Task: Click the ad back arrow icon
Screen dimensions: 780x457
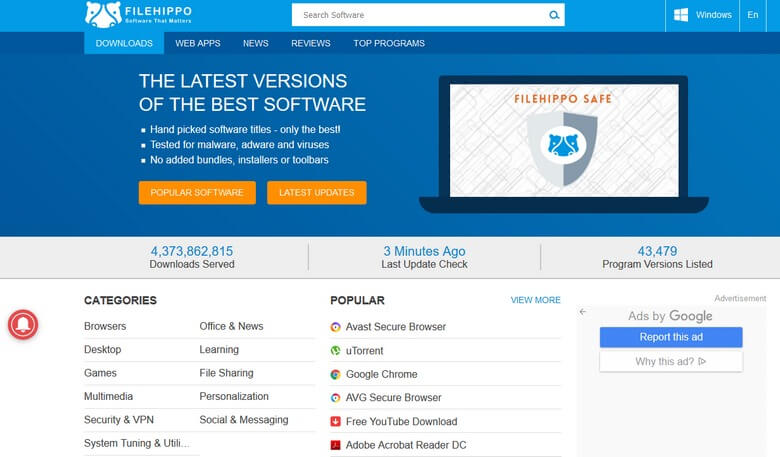Action: 583,312
